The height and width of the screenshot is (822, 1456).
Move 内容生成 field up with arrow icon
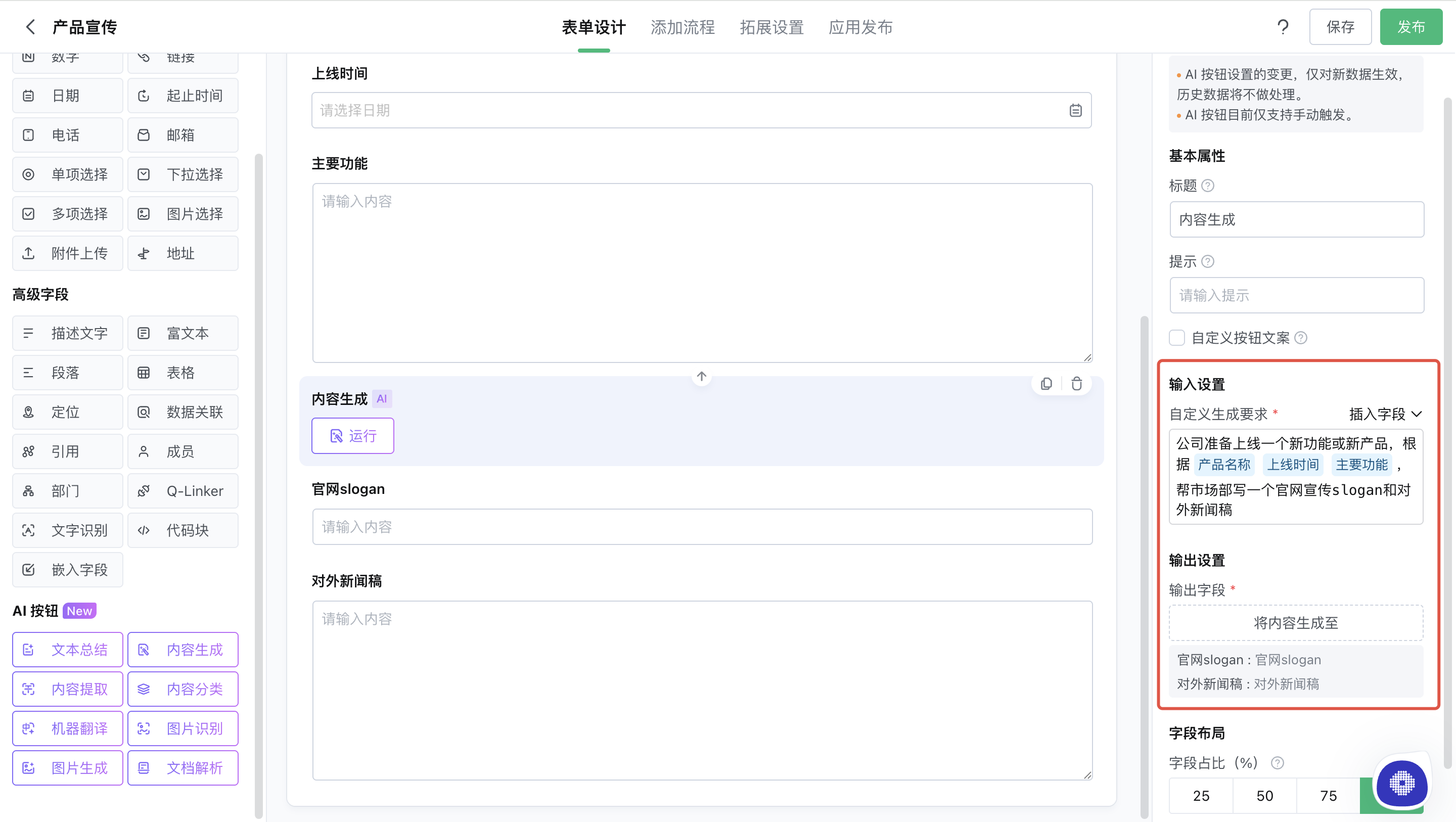pos(701,377)
